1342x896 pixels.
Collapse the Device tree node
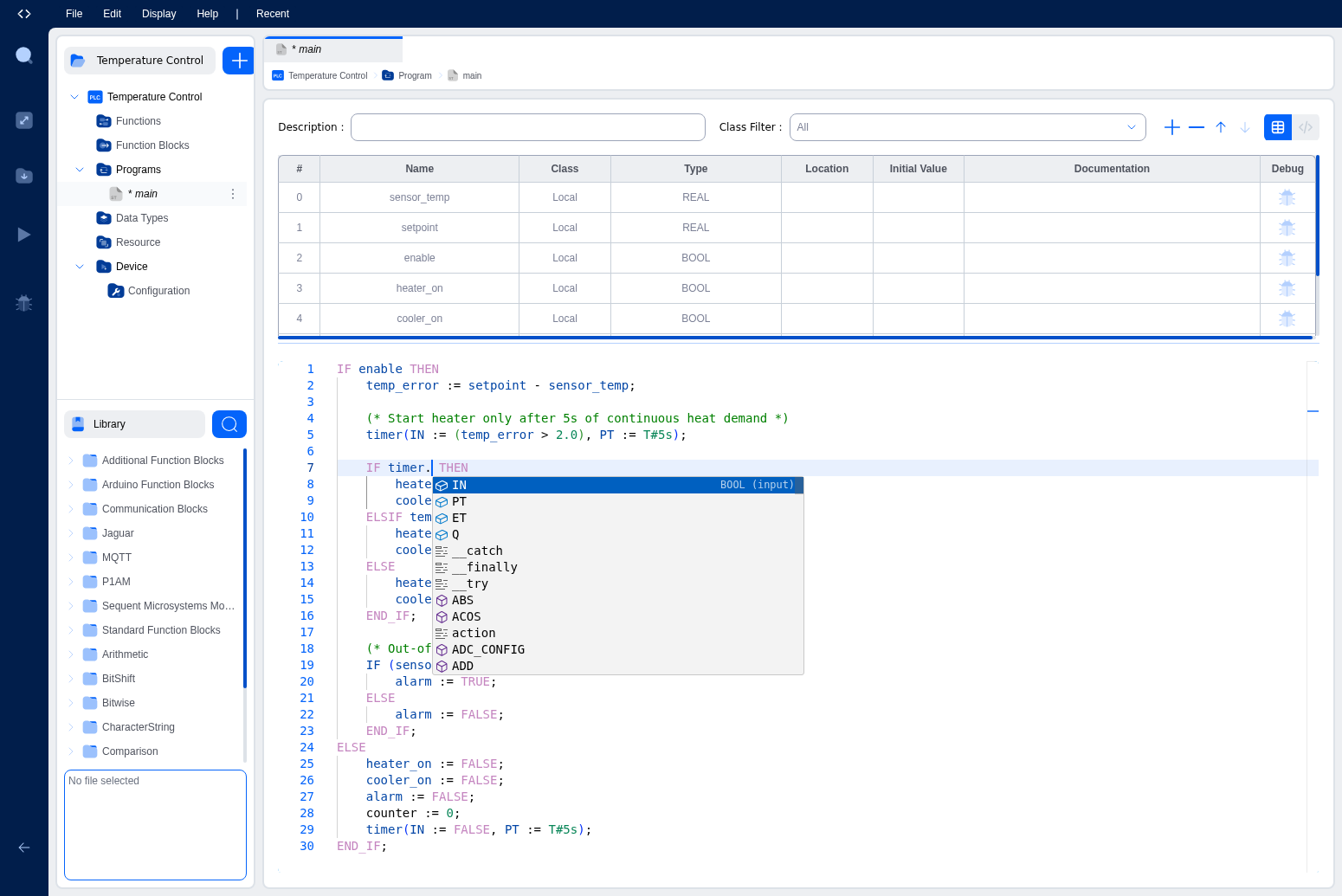80,267
